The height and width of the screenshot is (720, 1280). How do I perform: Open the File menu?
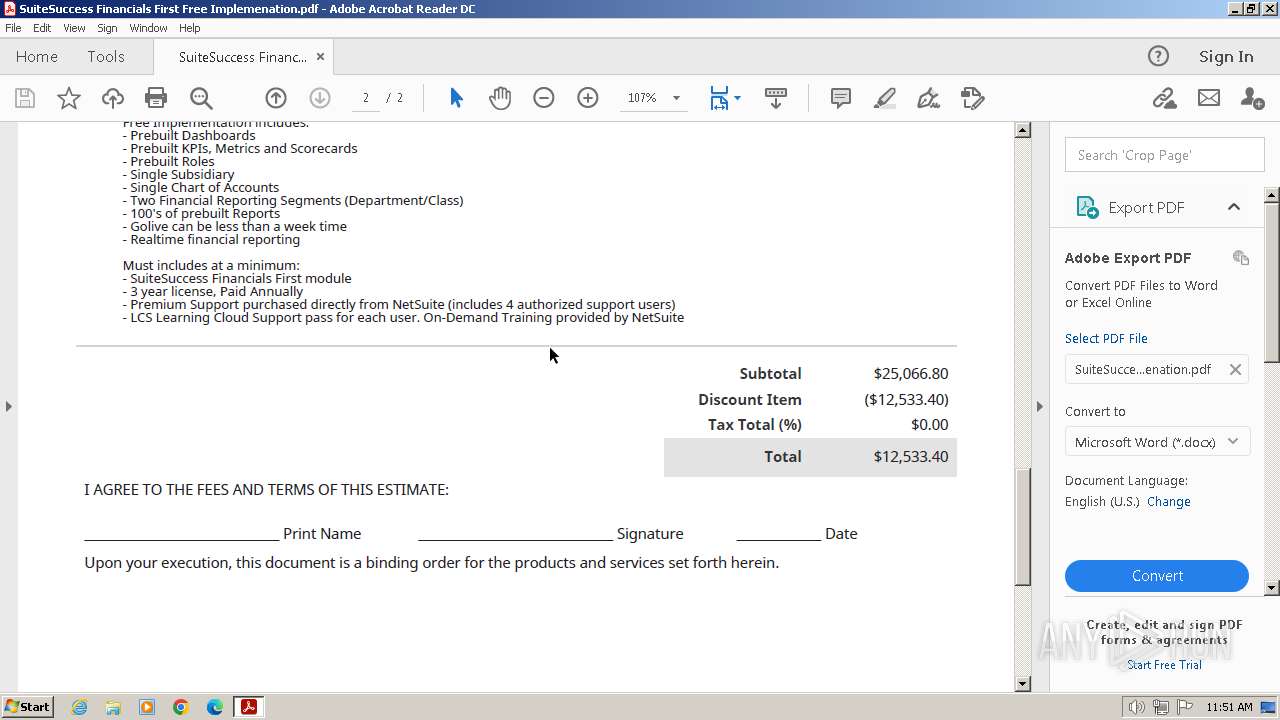point(13,28)
